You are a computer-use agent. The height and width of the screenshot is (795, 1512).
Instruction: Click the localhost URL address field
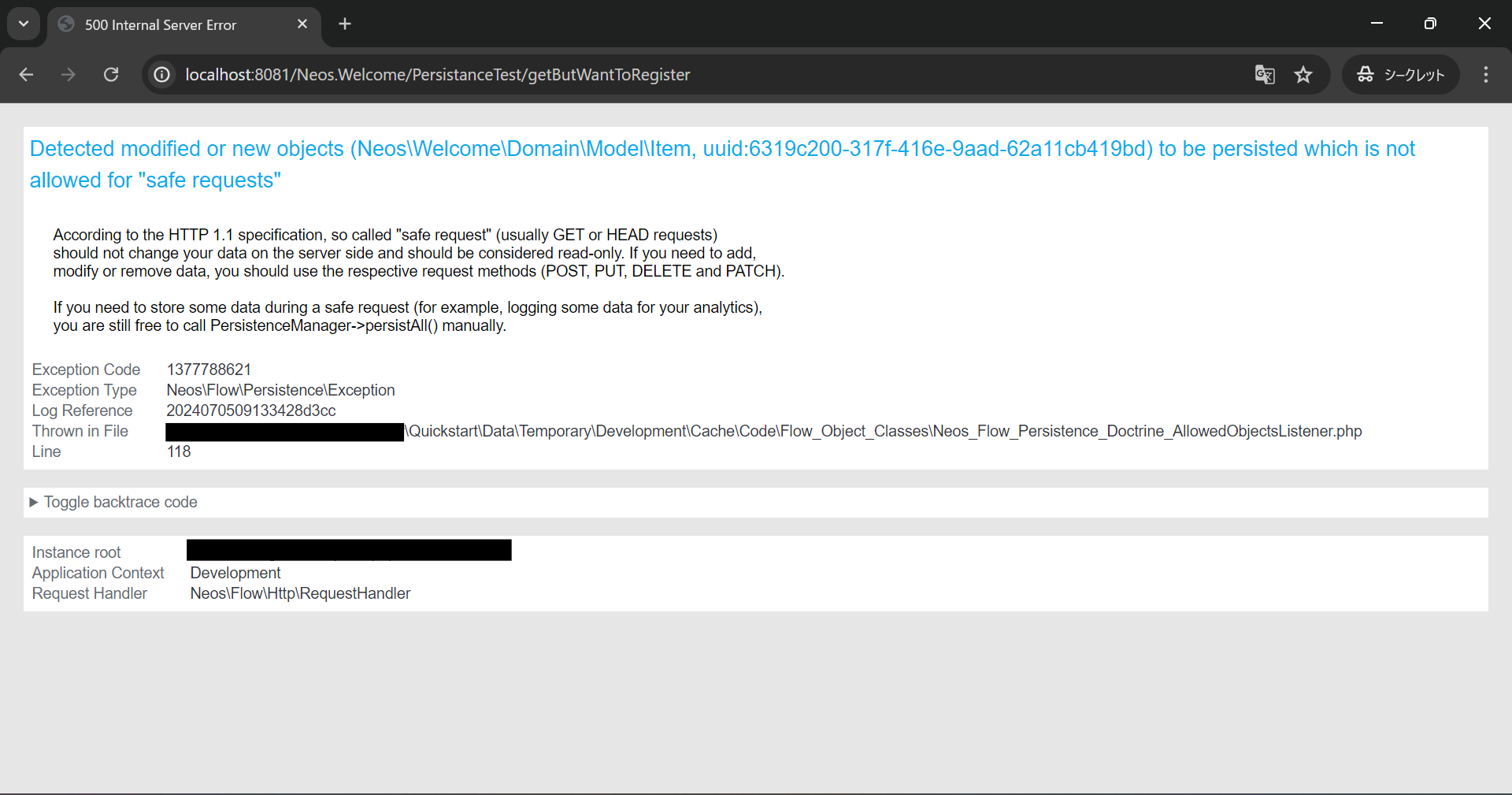pos(438,75)
